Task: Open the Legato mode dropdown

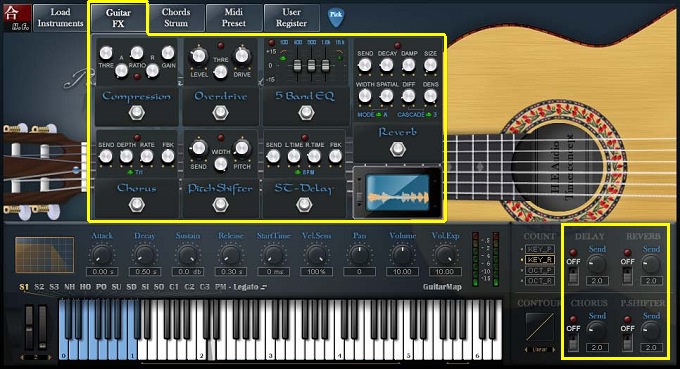Action: click(x=250, y=287)
